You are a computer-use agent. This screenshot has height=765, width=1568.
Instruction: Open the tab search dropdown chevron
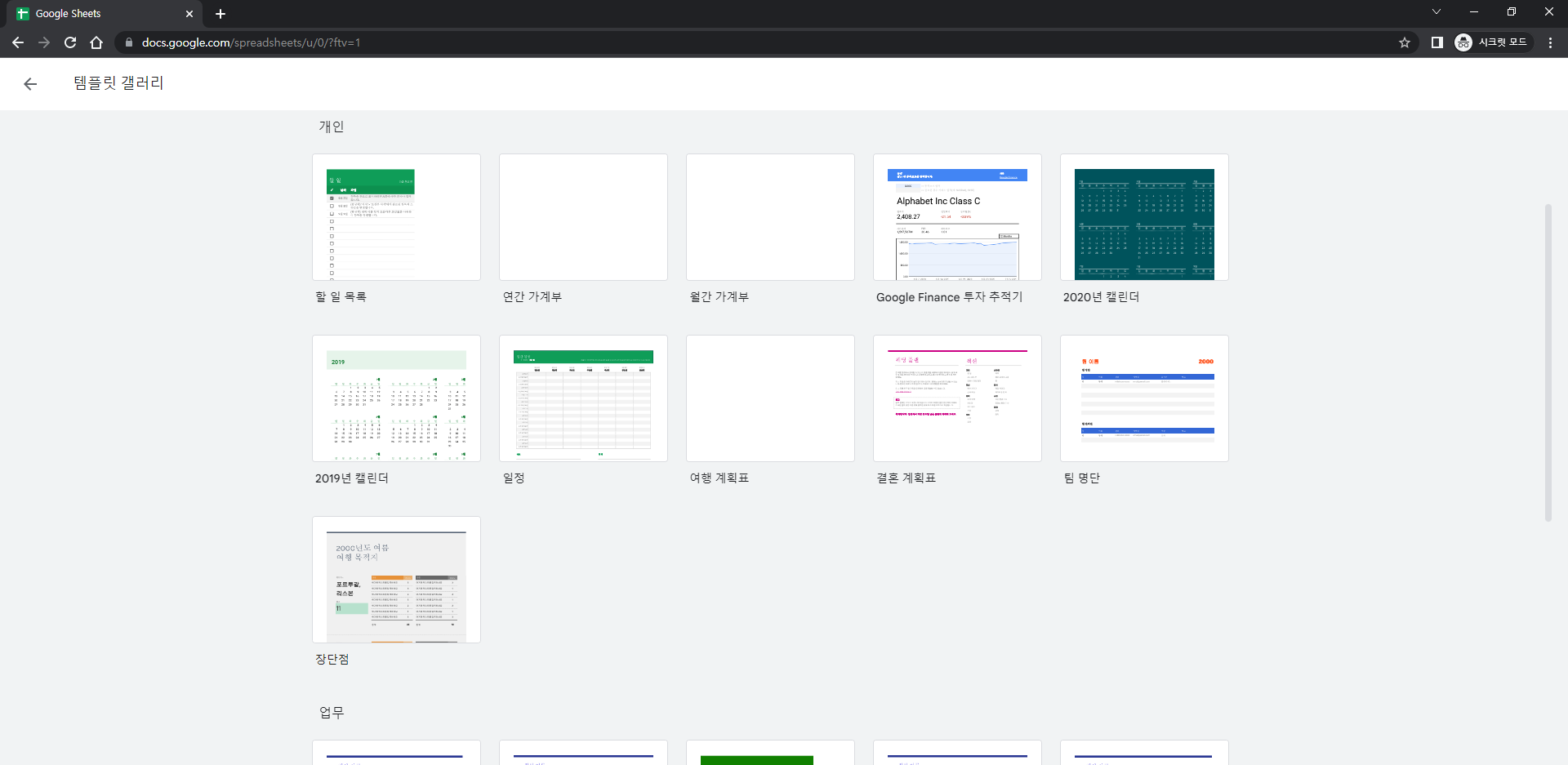click(x=1437, y=12)
